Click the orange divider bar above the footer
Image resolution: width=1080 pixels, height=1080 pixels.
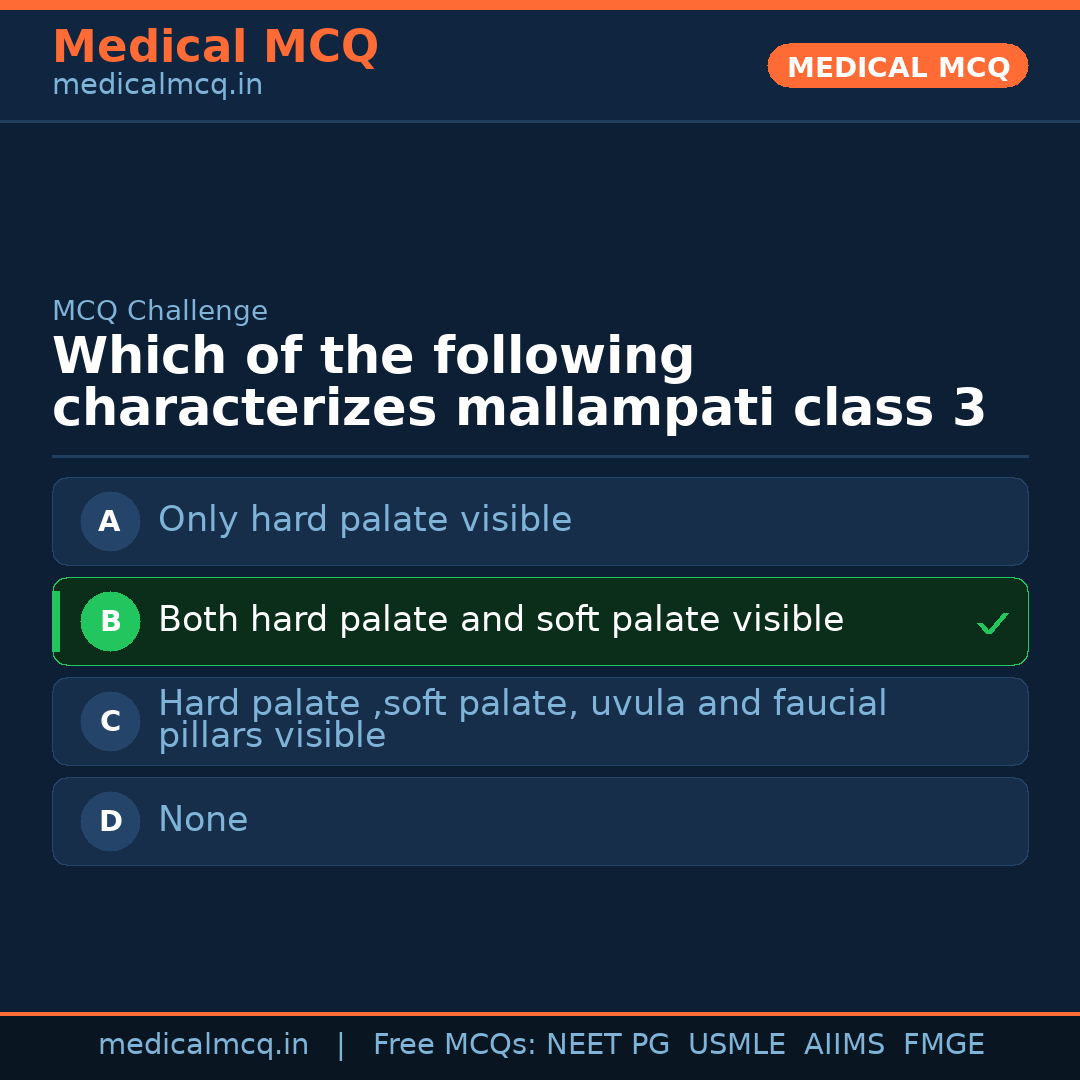click(540, 1012)
